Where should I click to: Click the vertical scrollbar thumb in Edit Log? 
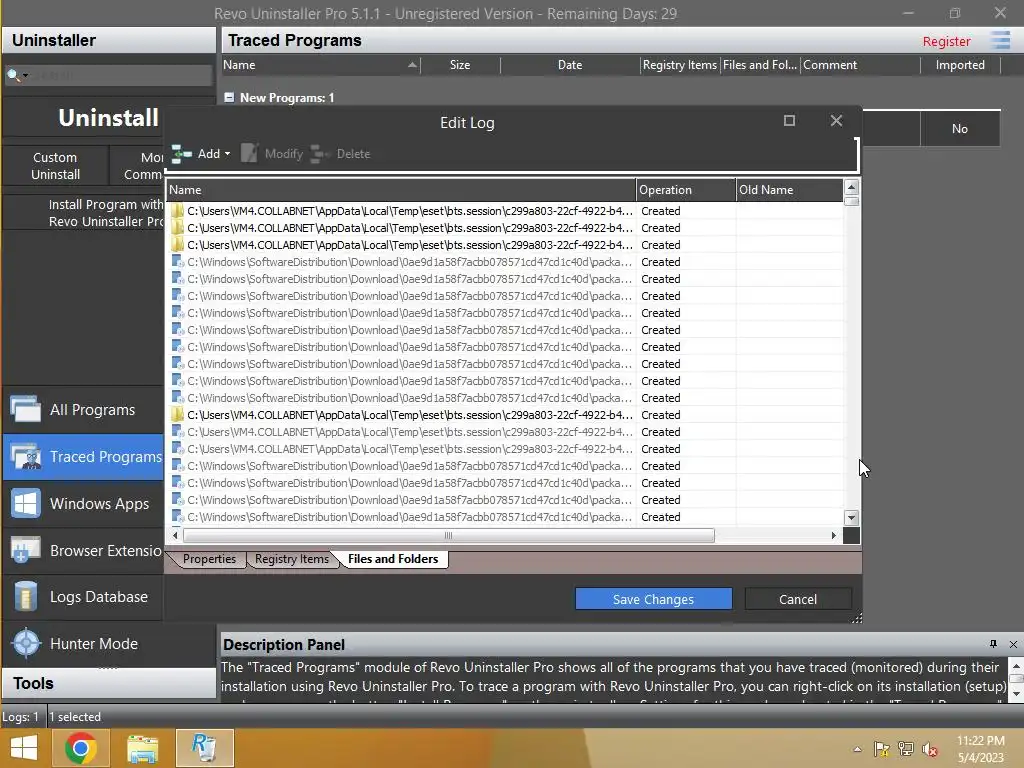851,201
